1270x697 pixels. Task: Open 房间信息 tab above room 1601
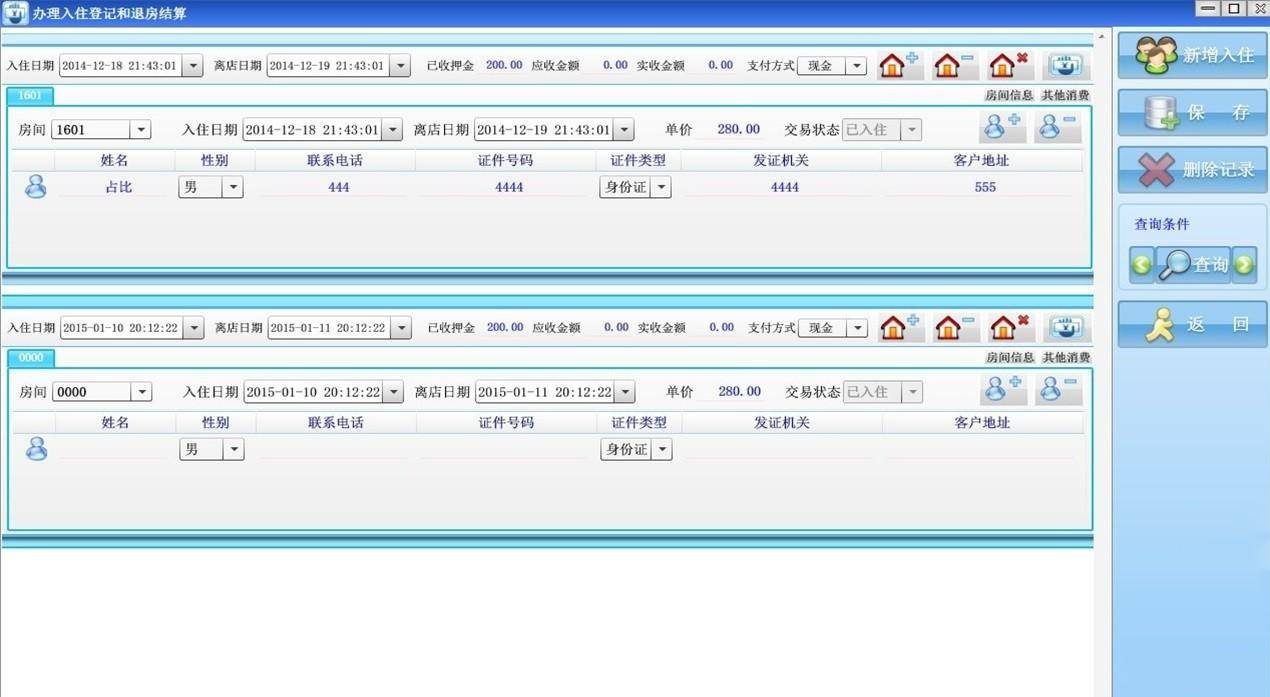(1010, 96)
